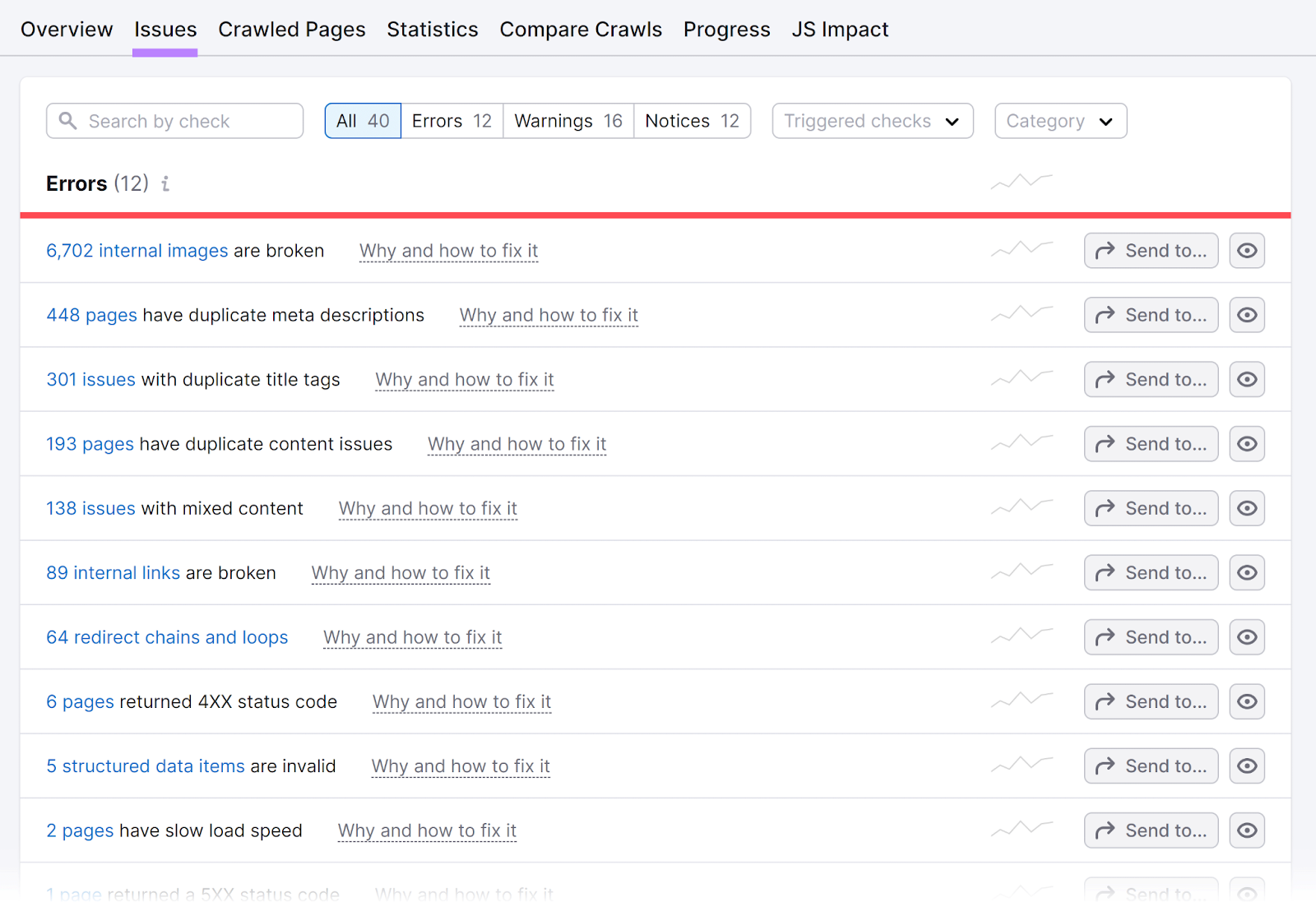The width and height of the screenshot is (1316, 902).
Task: Click the 6,702 internal images link
Action: click(137, 250)
